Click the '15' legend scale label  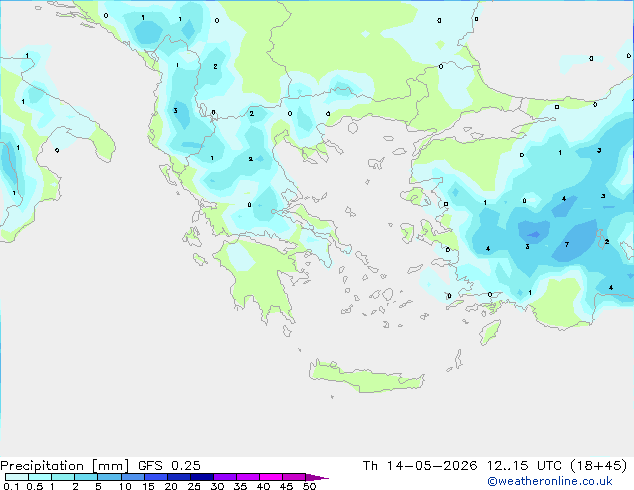point(148,486)
